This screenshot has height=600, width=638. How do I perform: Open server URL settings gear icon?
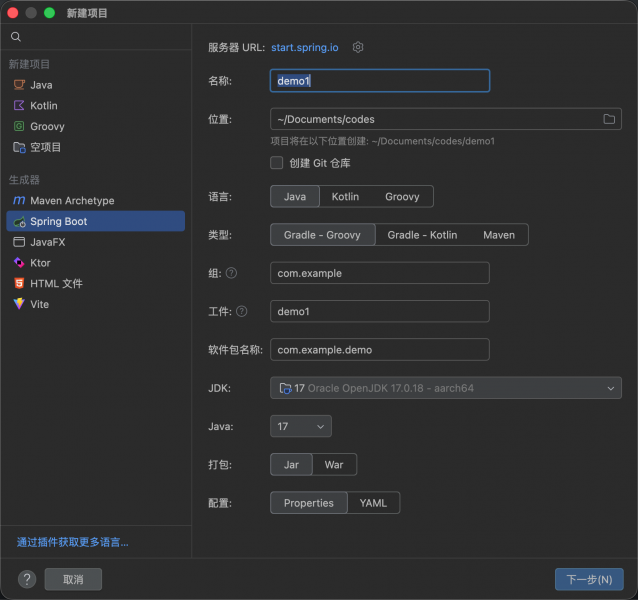[358, 47]
